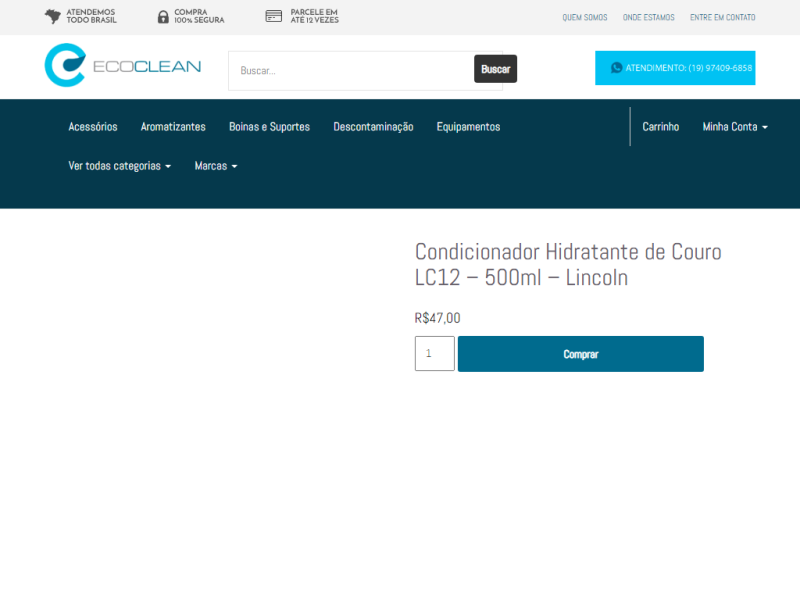
Task: Expand the Marcas dropdown
Action: tap(216, 166)
